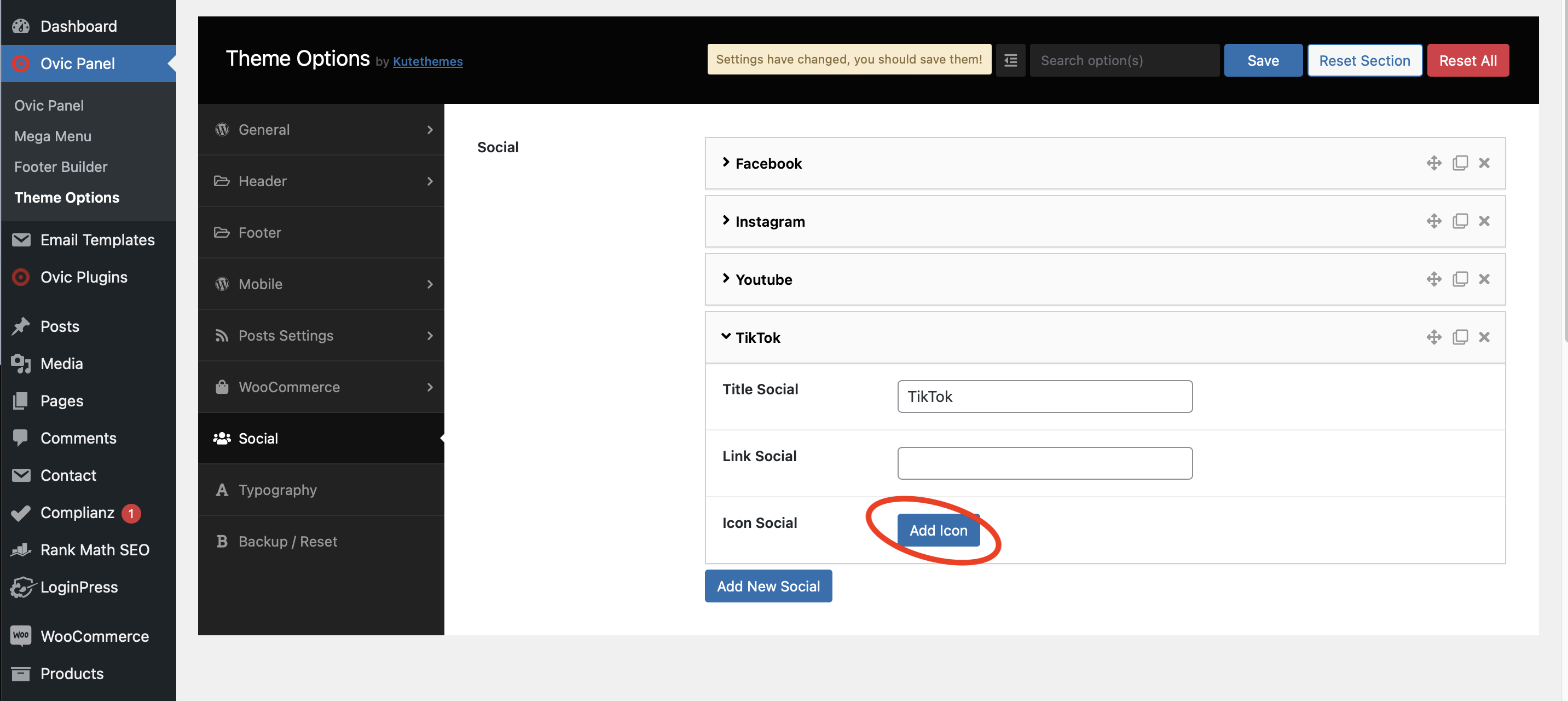Viewport: 1568px width, 701px height.
Task: Click the Comments bubble icon
Action: (21, 438)
